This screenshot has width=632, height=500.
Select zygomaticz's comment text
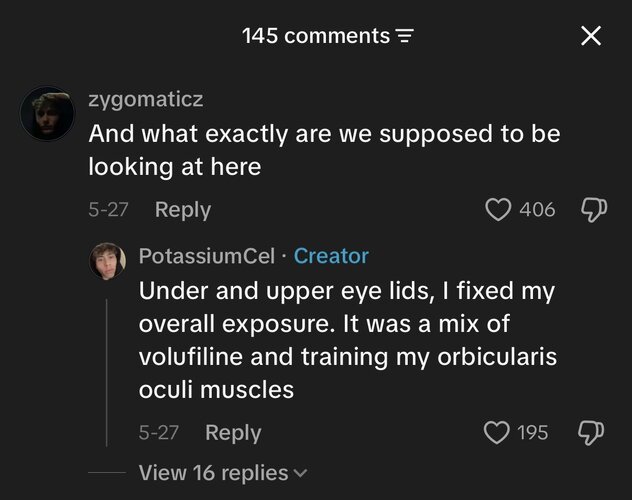[324, 150]
